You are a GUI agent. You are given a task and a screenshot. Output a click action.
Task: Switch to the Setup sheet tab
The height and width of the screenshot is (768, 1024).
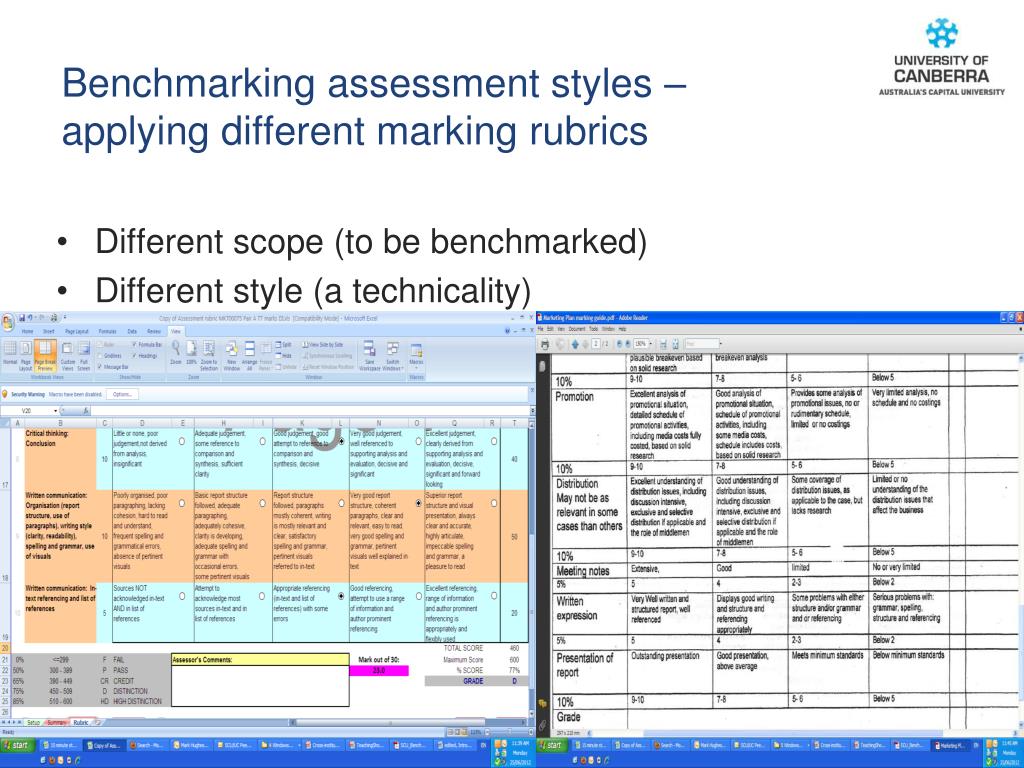point(33,723)
